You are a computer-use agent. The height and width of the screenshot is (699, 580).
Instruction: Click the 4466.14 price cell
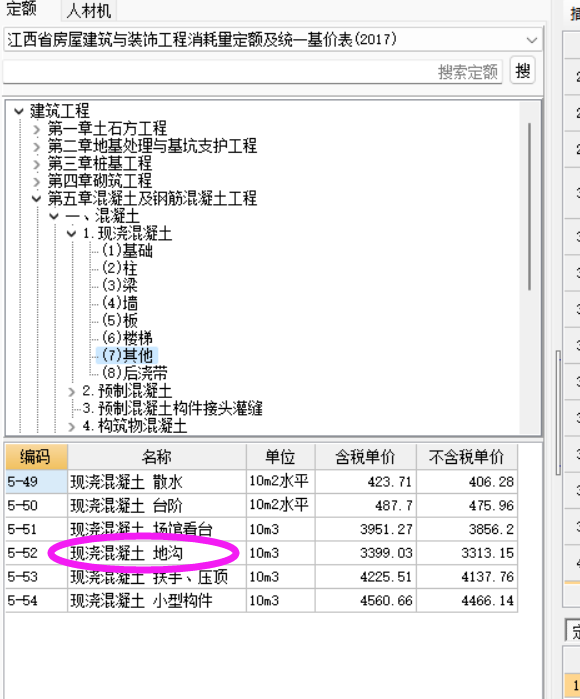click(x=467, y=600)
